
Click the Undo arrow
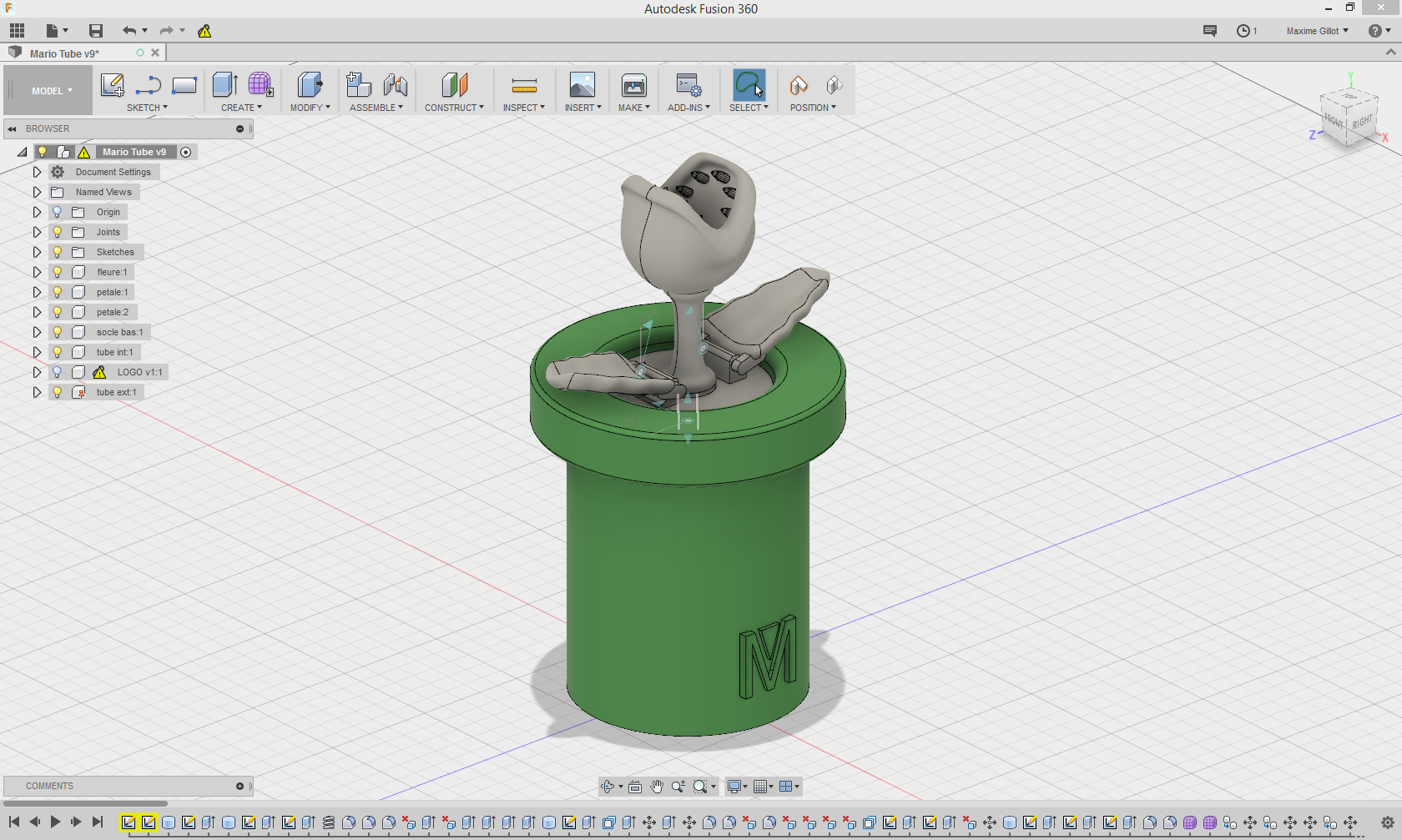pyautogui.click(x=129, y=31)
